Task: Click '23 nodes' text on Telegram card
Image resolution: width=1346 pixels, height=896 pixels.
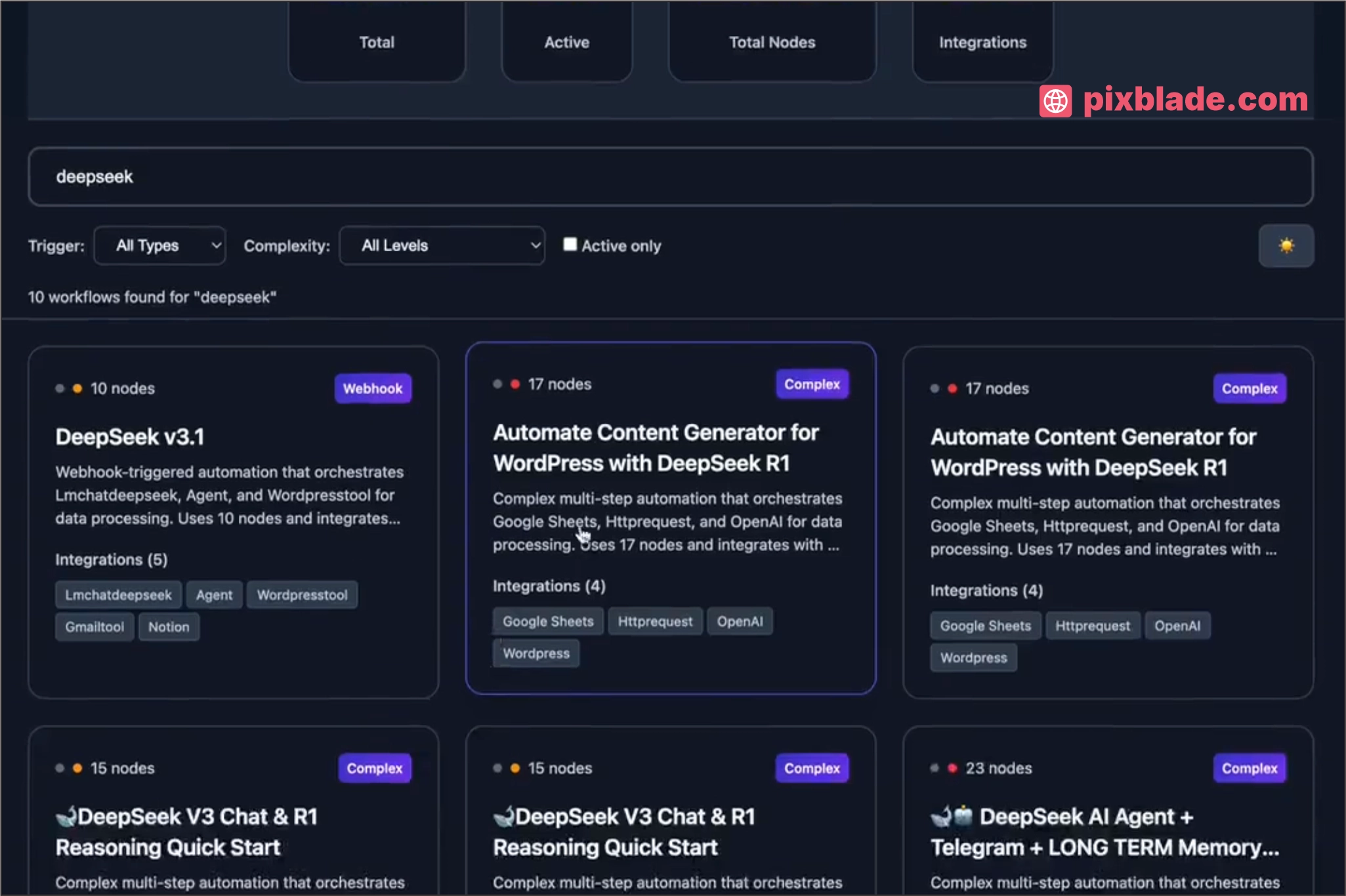Action: point(998,768)
